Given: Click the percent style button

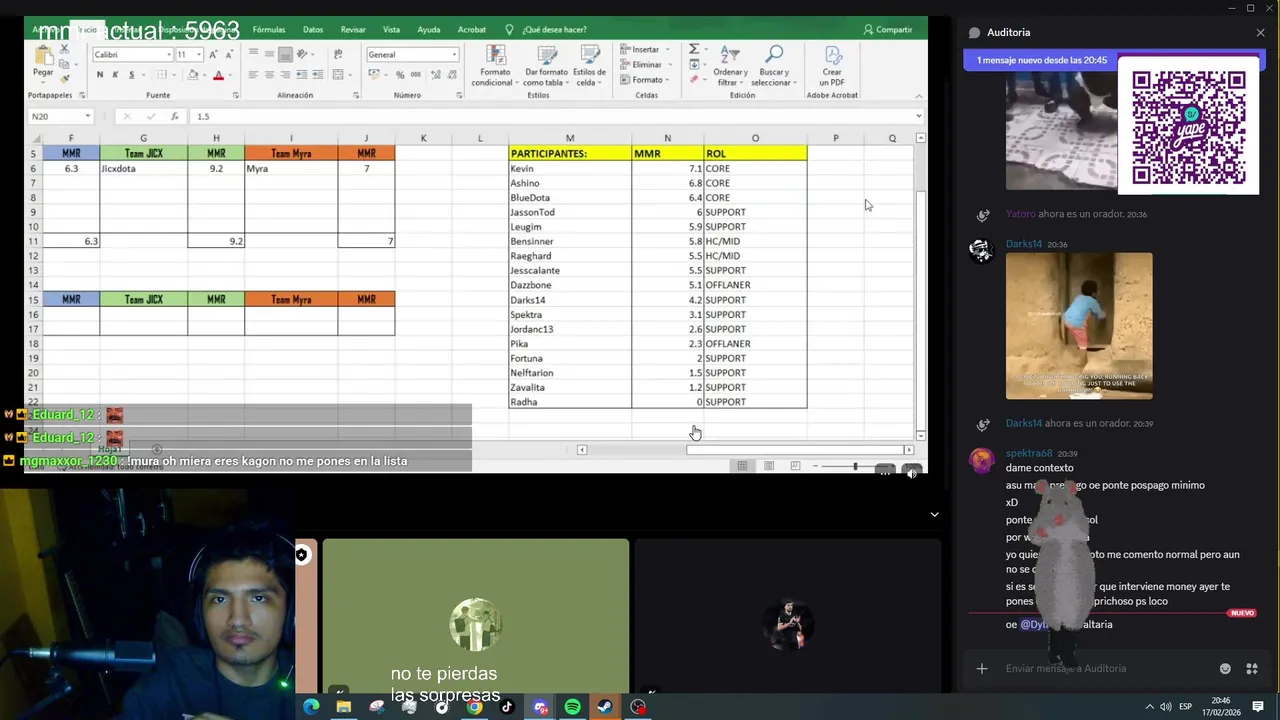Looking at the screenshot, I should (400, 75).
